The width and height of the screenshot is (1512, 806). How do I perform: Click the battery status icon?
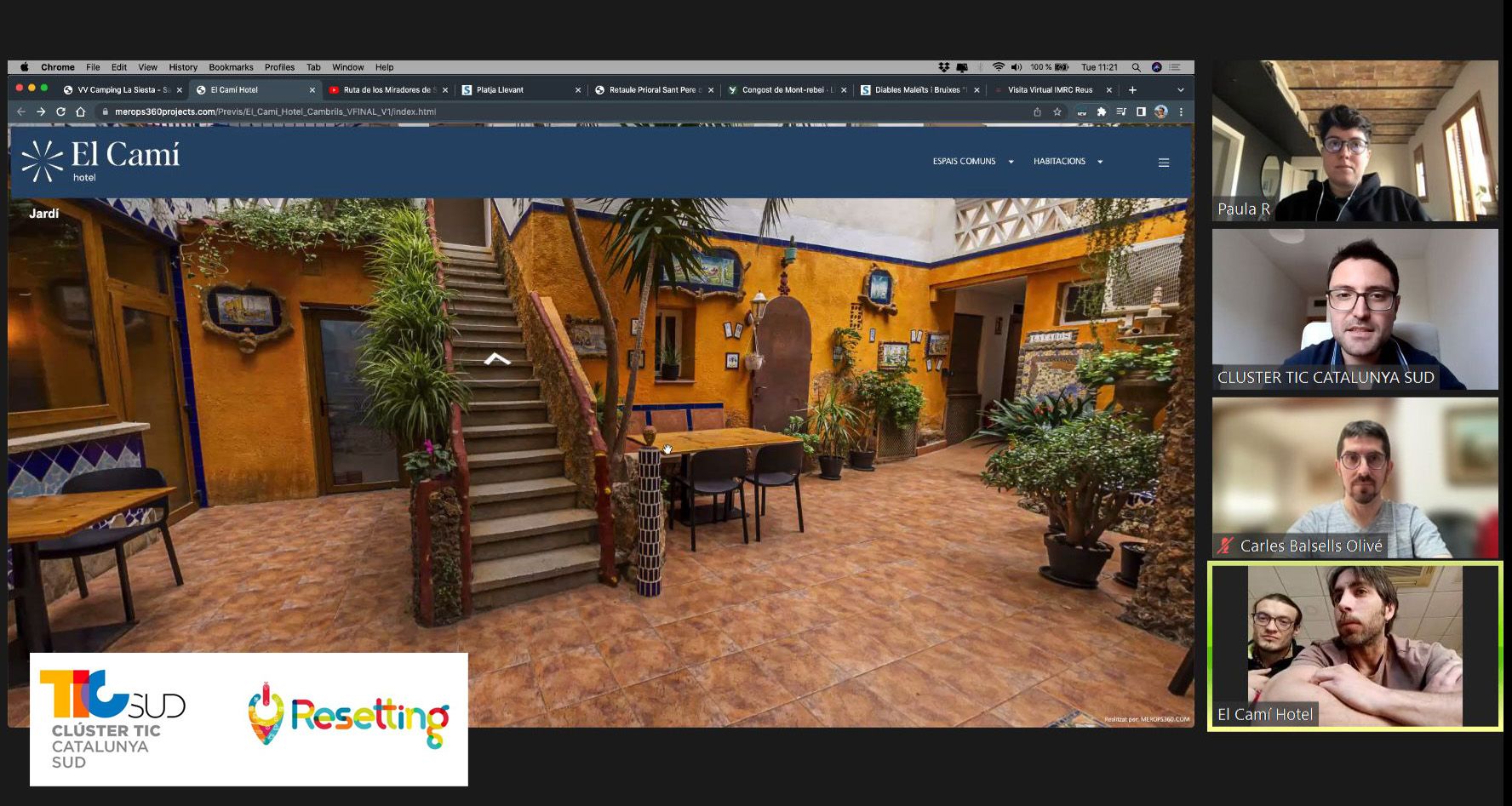pyautogui.click(x=1062, y=67)
